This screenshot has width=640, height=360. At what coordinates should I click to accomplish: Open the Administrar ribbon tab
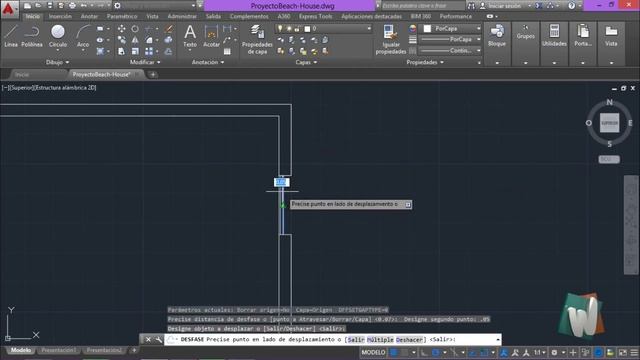tap(182, 16)
